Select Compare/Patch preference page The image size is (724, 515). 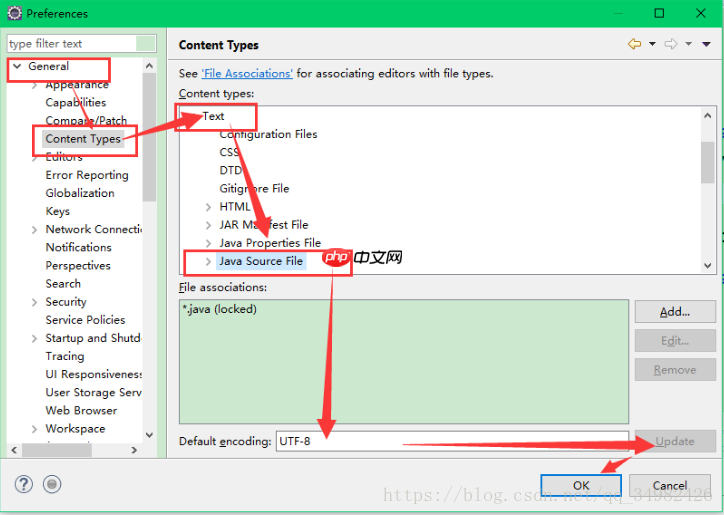tap(86, 121)
